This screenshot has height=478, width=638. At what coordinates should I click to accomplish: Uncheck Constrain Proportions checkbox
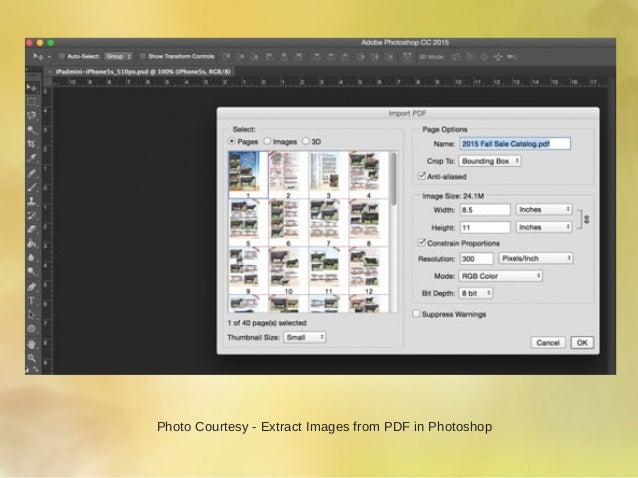click(x=421, y=242)
